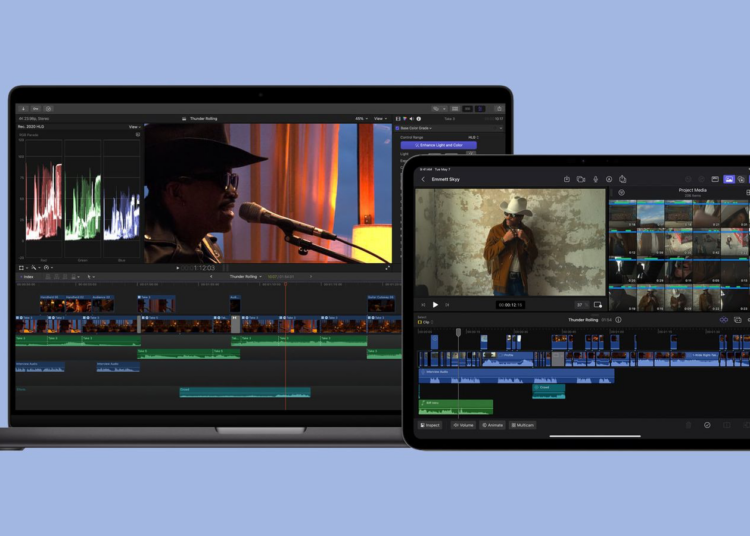Screen dimensions: 750x536
Task: Click the Index button in Mac timeline
Action: (x=27, y=276)
